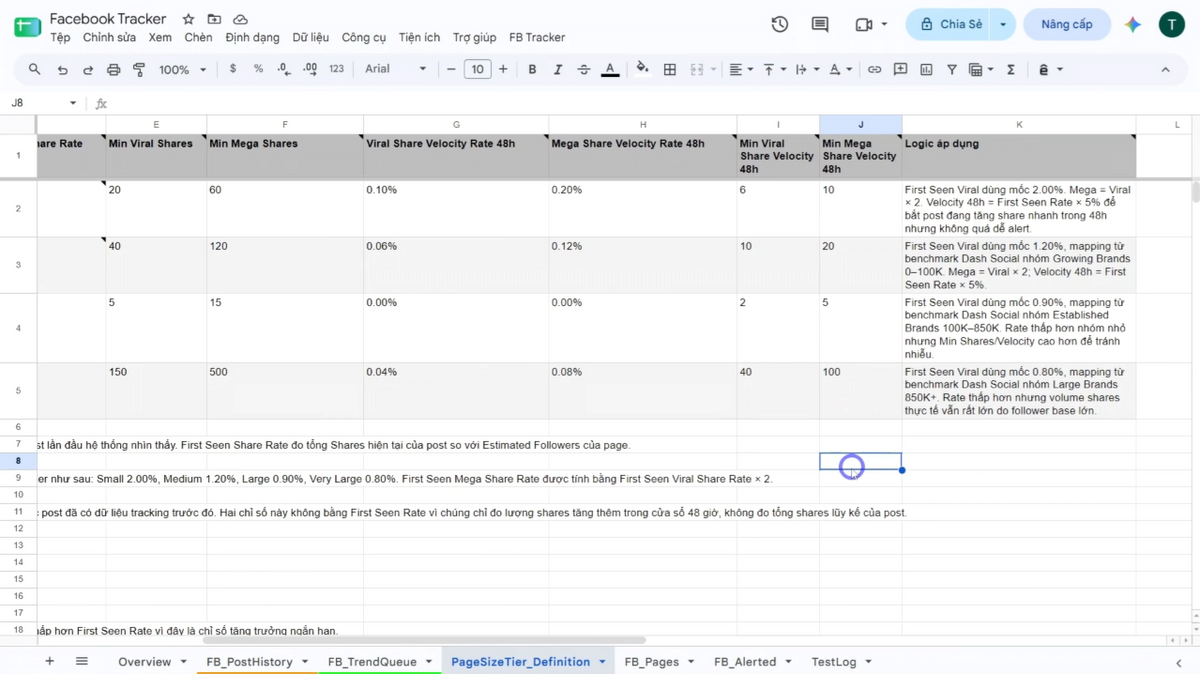Open version history
Viewport: 1200px width, 674px height.
point(780,24)
